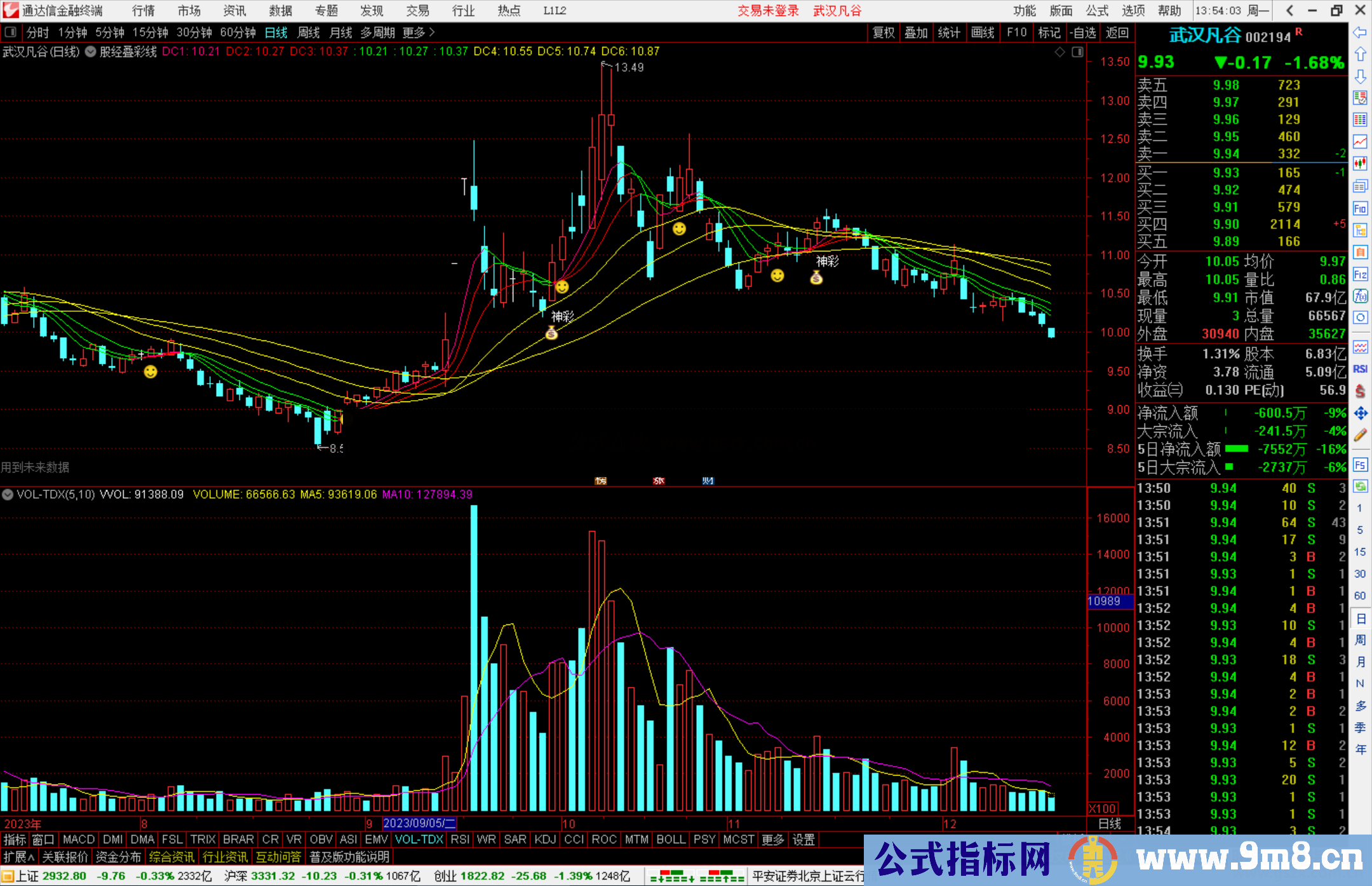1372x886 pixels.
Task: Select the pencil drawing tool icon
Action: click(1360, 436)
